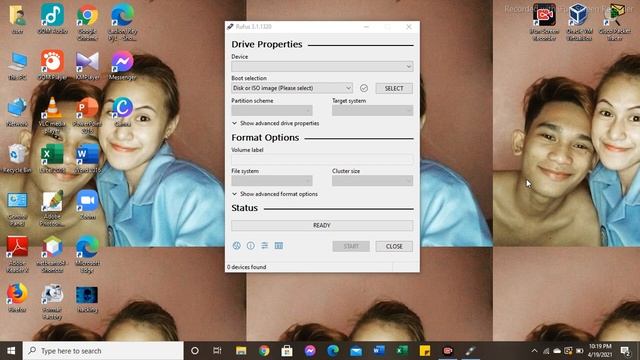Click Cortana circle on the taskbar
The image size is (640, 360).
pos(195,351)
